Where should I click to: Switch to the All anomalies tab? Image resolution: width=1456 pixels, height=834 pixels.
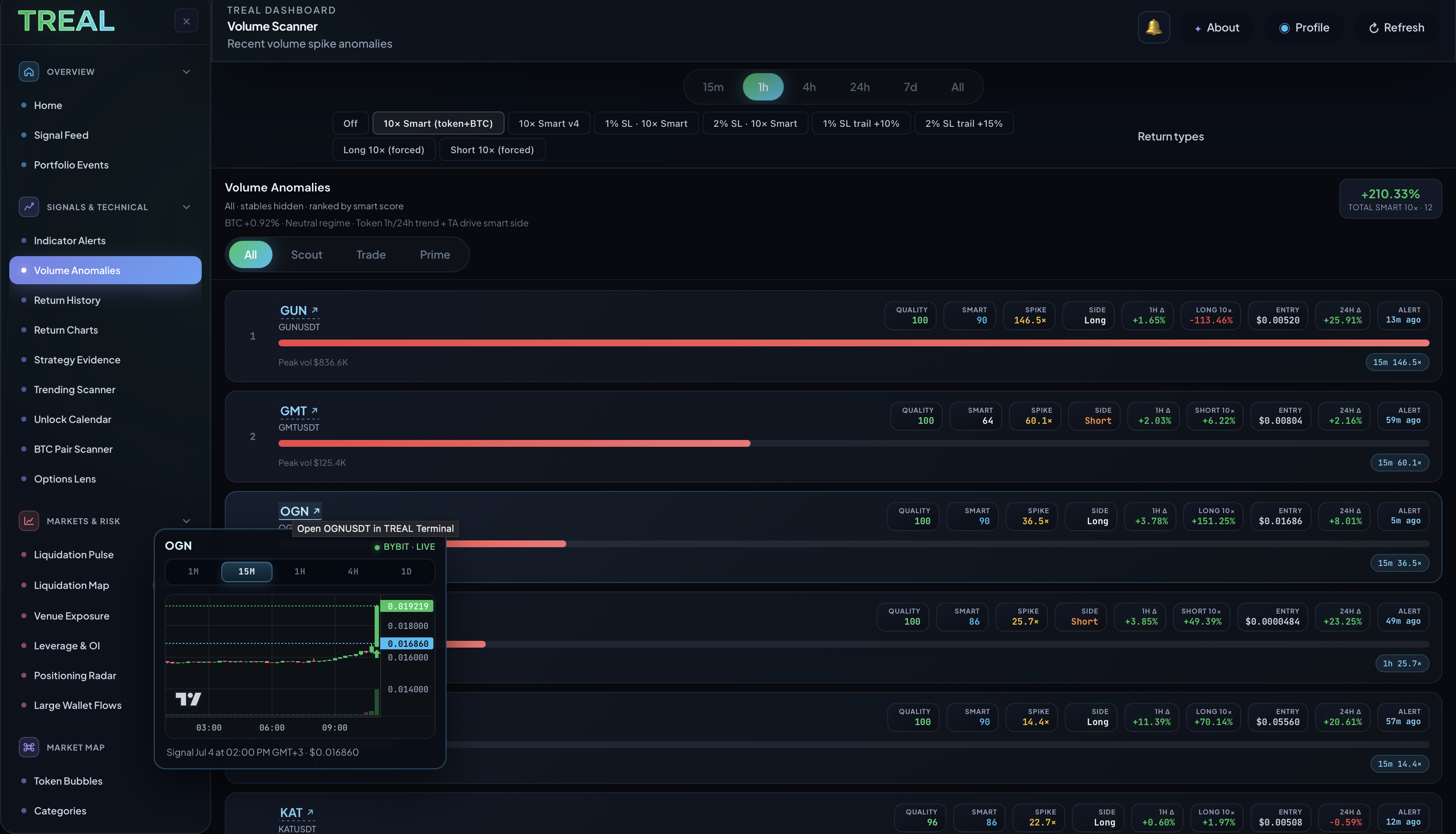coord(250,254)
